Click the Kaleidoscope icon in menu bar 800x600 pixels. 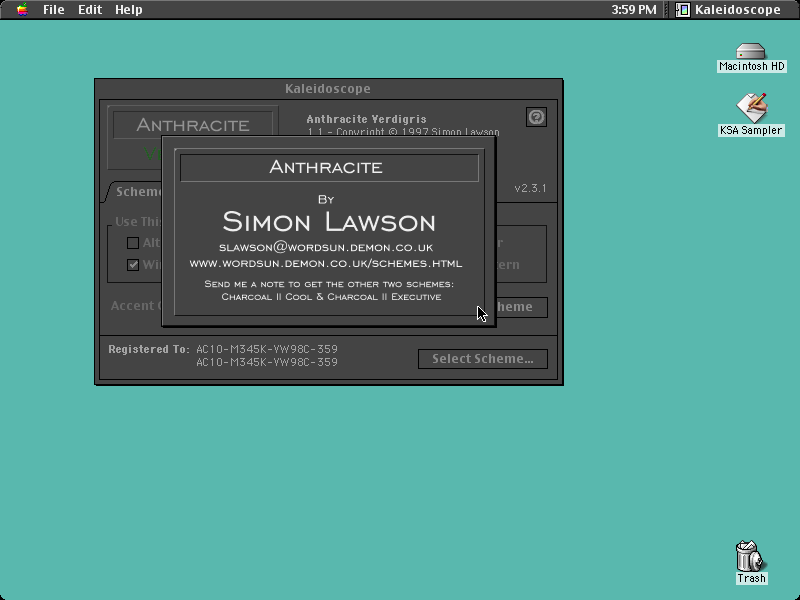(x=683, y=10)
